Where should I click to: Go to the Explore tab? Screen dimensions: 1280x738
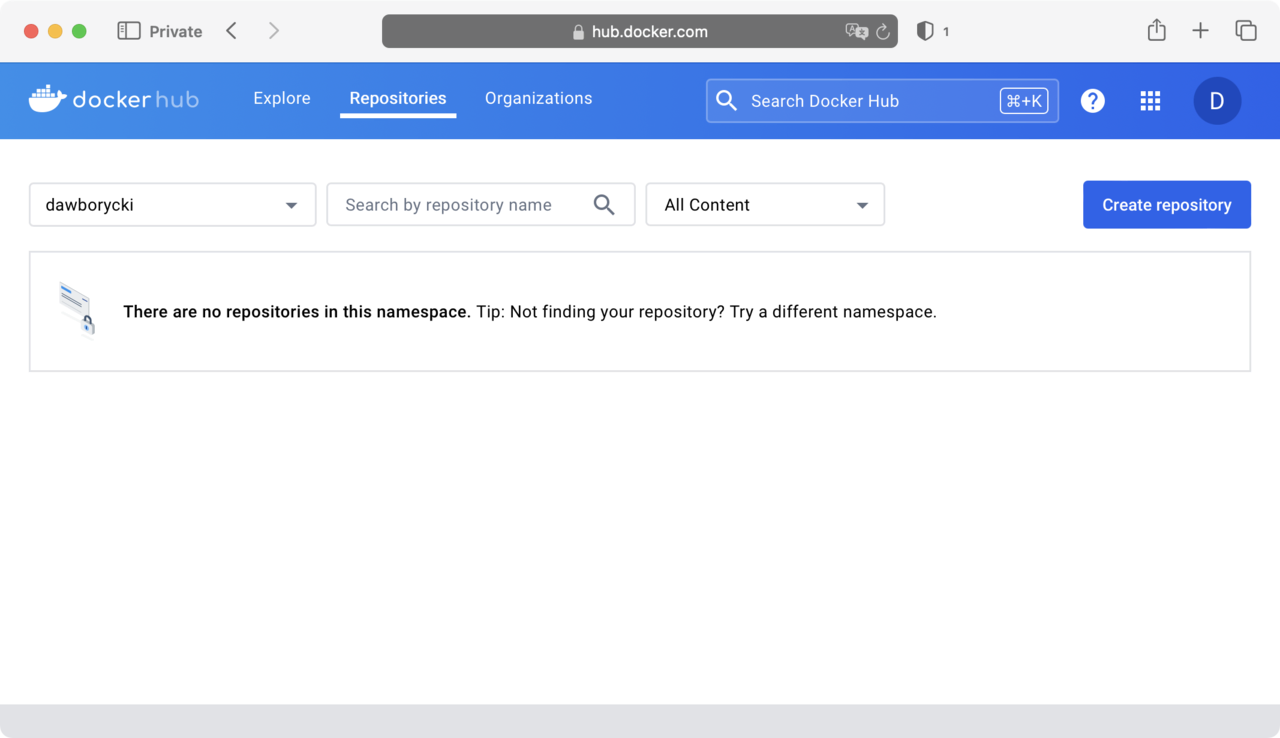point(282,98)
